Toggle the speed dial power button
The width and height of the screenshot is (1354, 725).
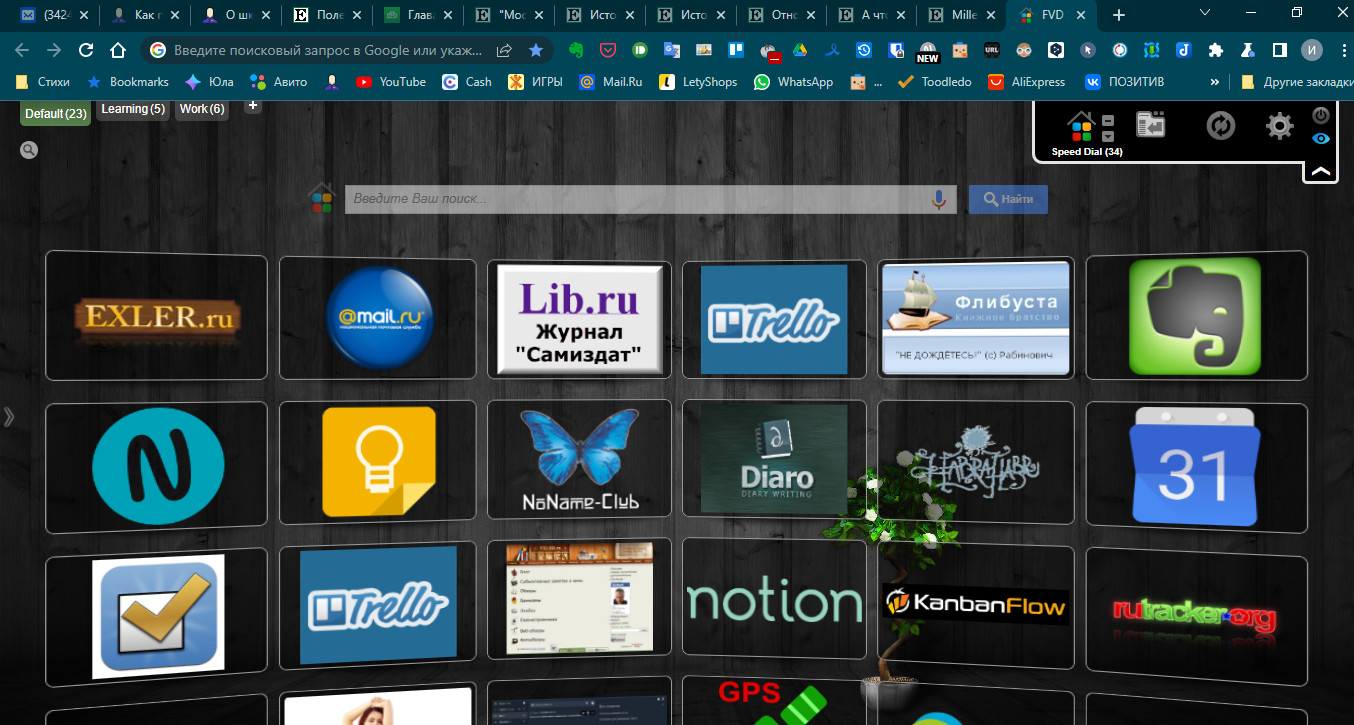point(1321,115)
